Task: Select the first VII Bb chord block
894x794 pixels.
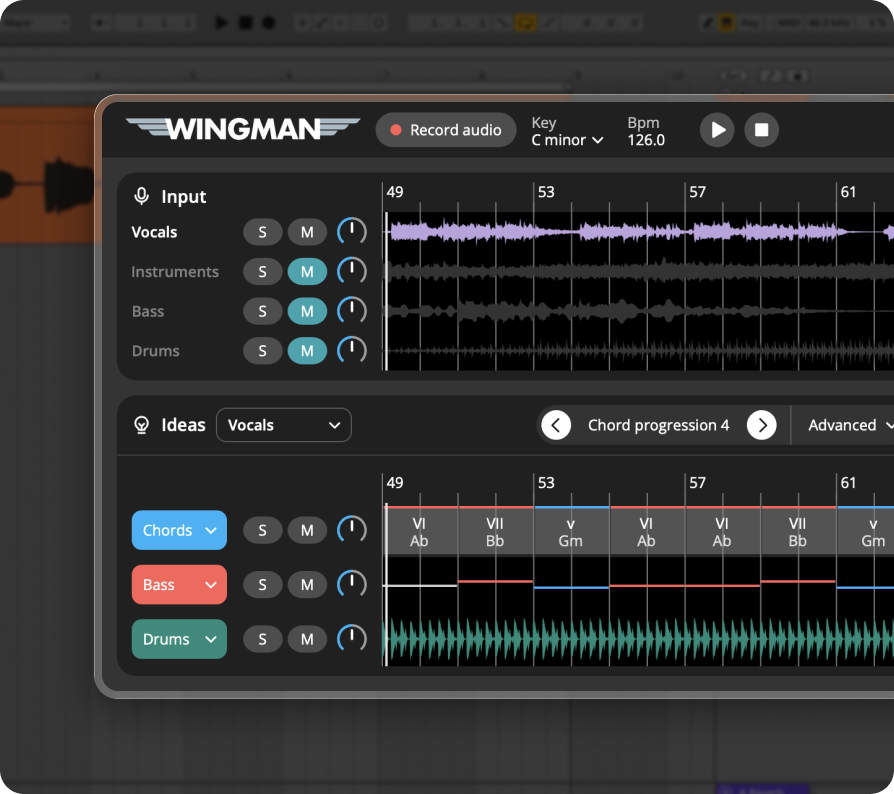Action: (495, 532)
